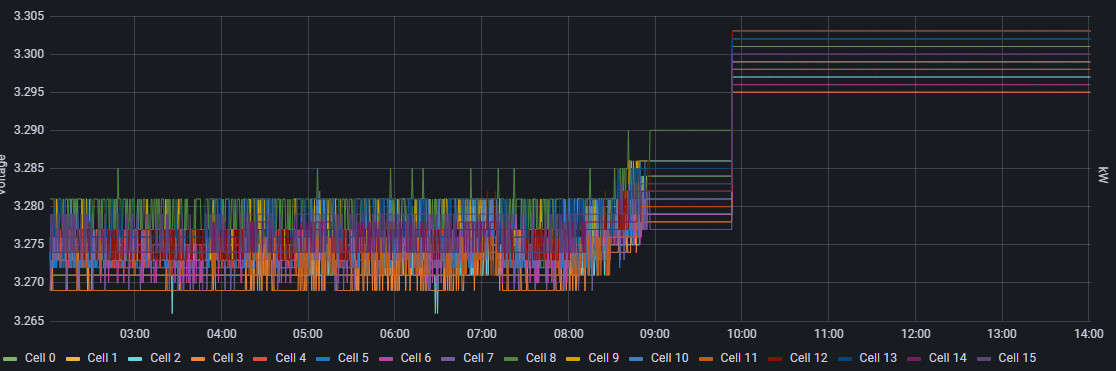The height and width of the screenshot is (371, 1116).
Task: Click the 10:00 time axis label
Action: 742,333
